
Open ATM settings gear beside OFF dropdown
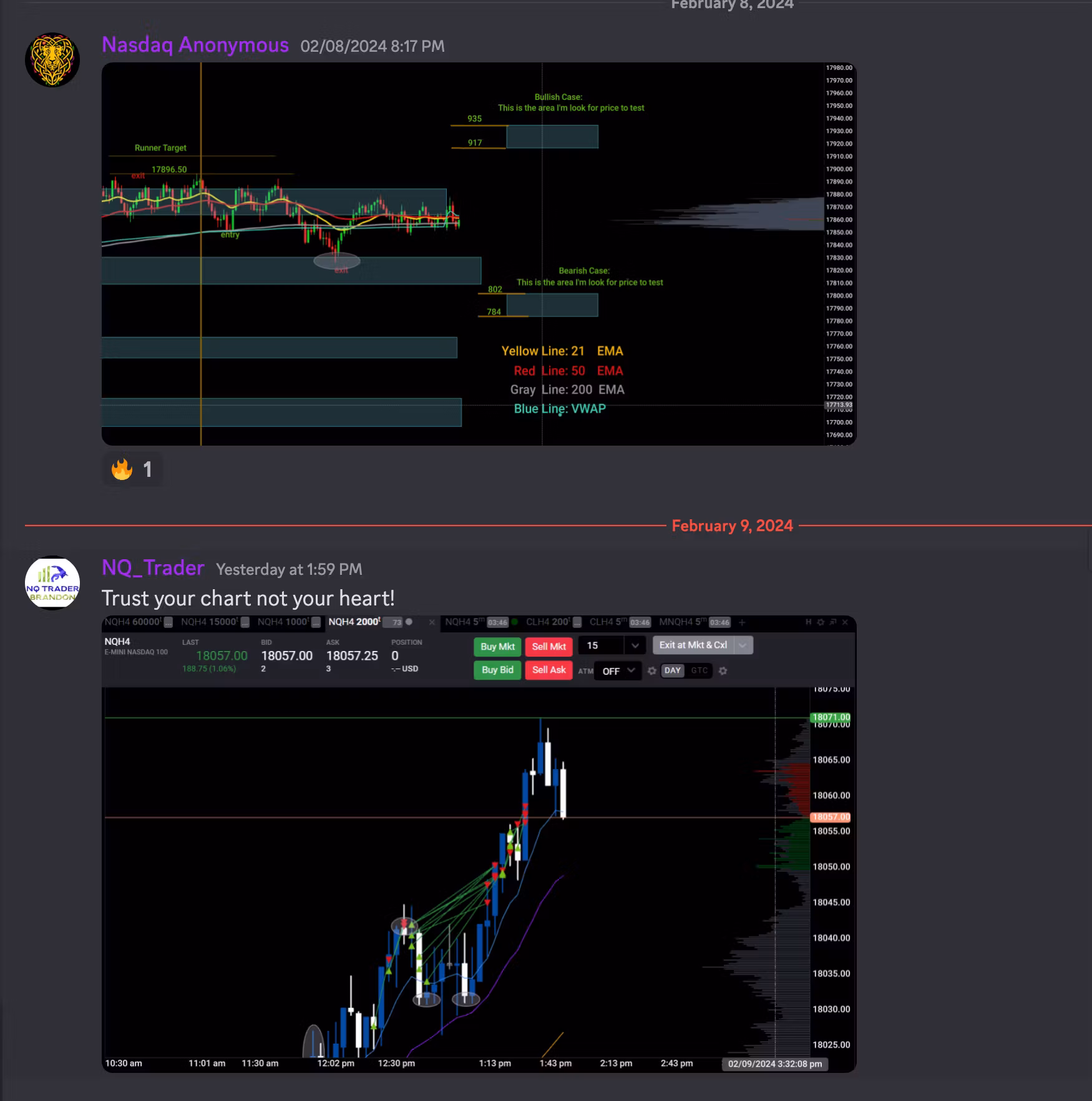tap(652, 670)
